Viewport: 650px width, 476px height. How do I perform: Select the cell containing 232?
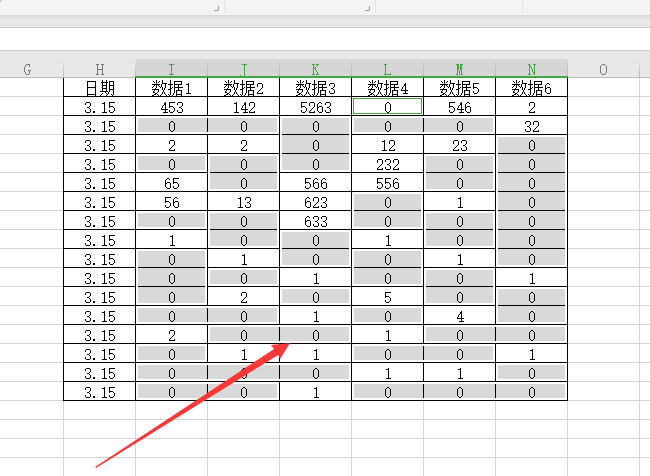(x=387, y=164)
